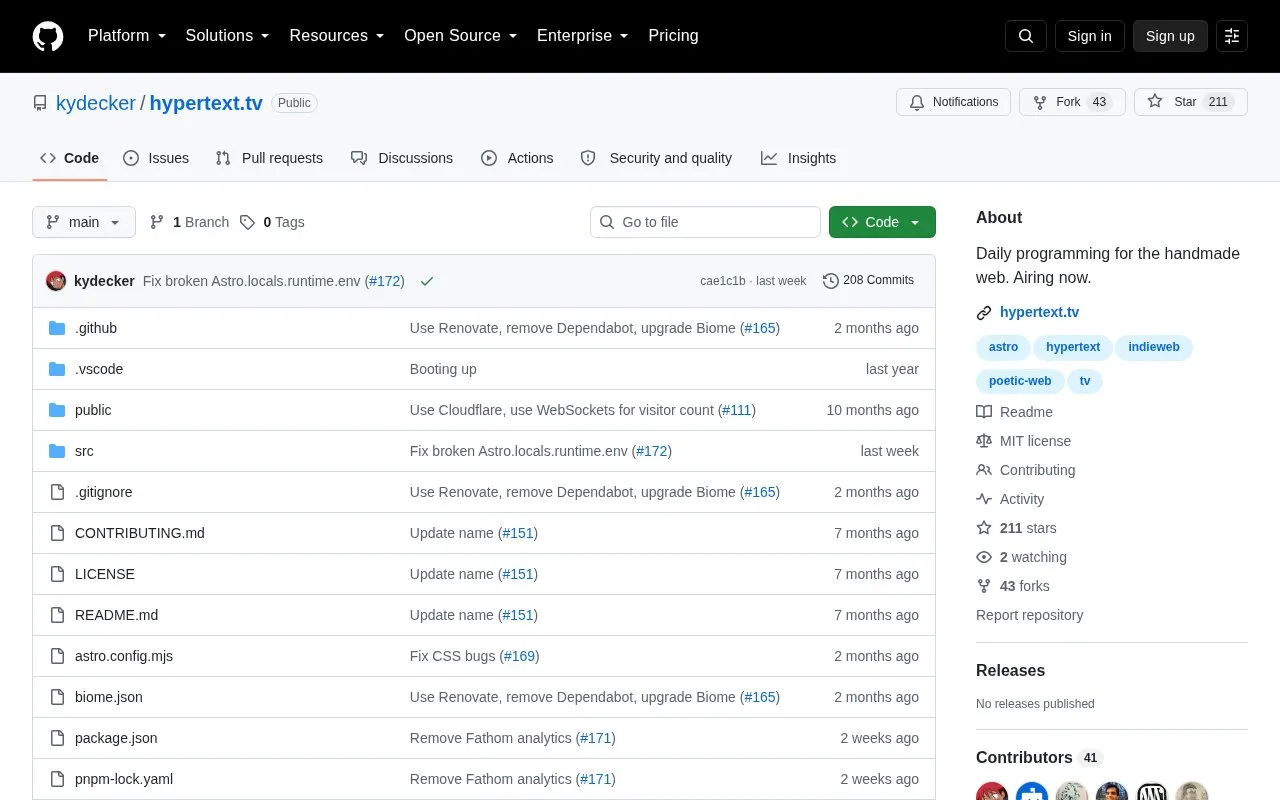The height and width of the screenshot is (800, 1280).
Task: Expand the Enterprise menu
Action: point(583,36)
